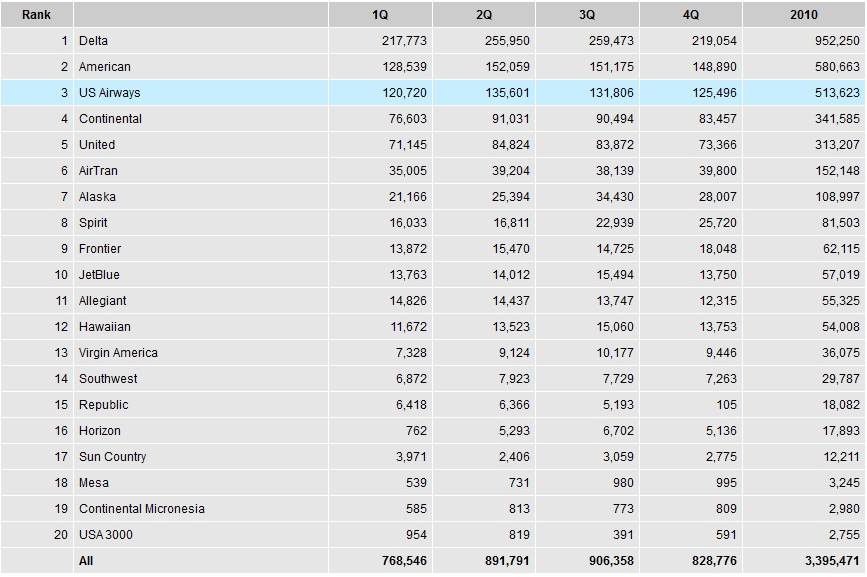Screen dimensions: 867x577
Task: Click the Virgin America name cell
Action: tap(201, 353)
